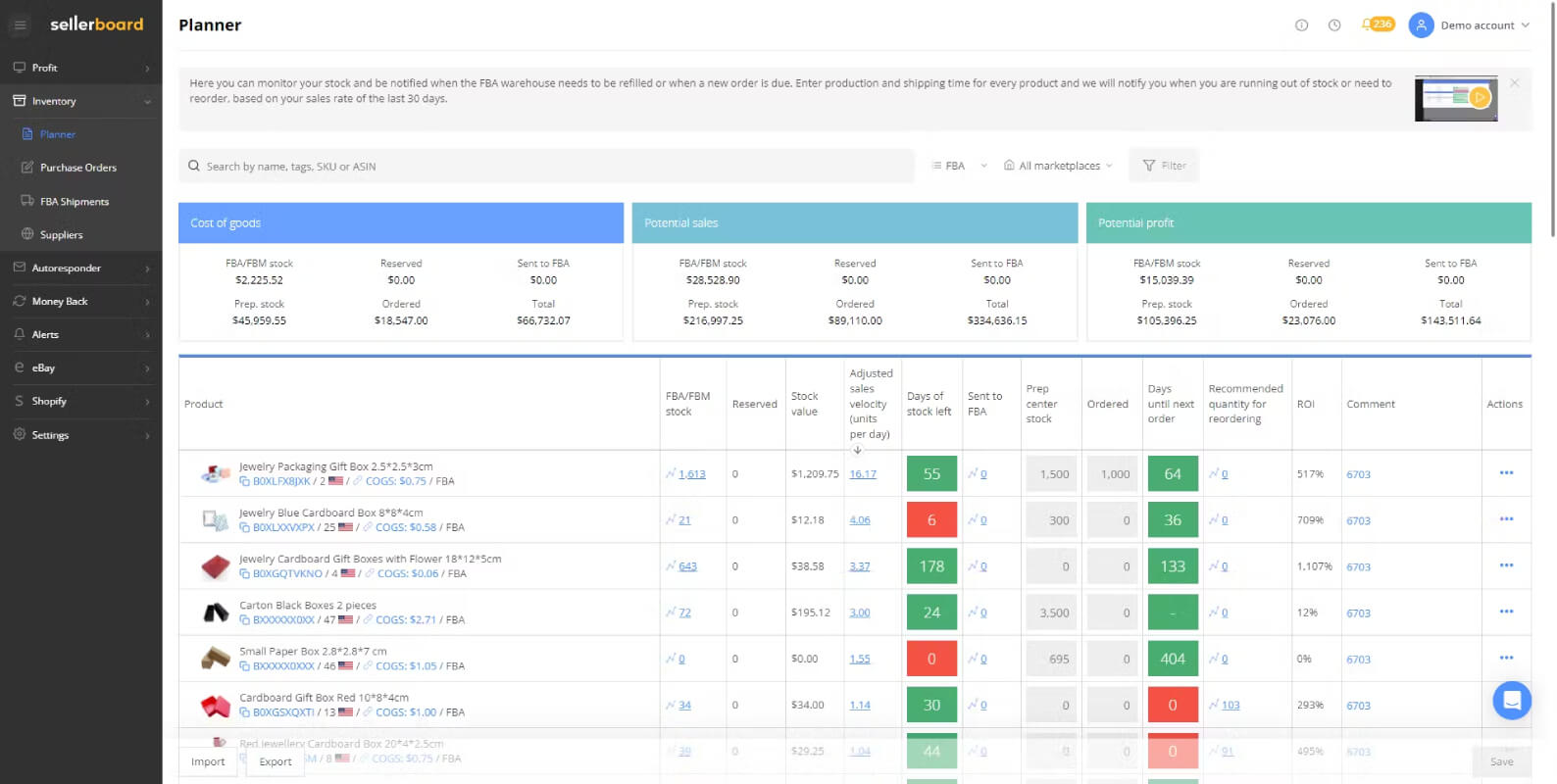
Task: Open actions menu for Carton Black Boxes
Action: [x=1506, y=612]
